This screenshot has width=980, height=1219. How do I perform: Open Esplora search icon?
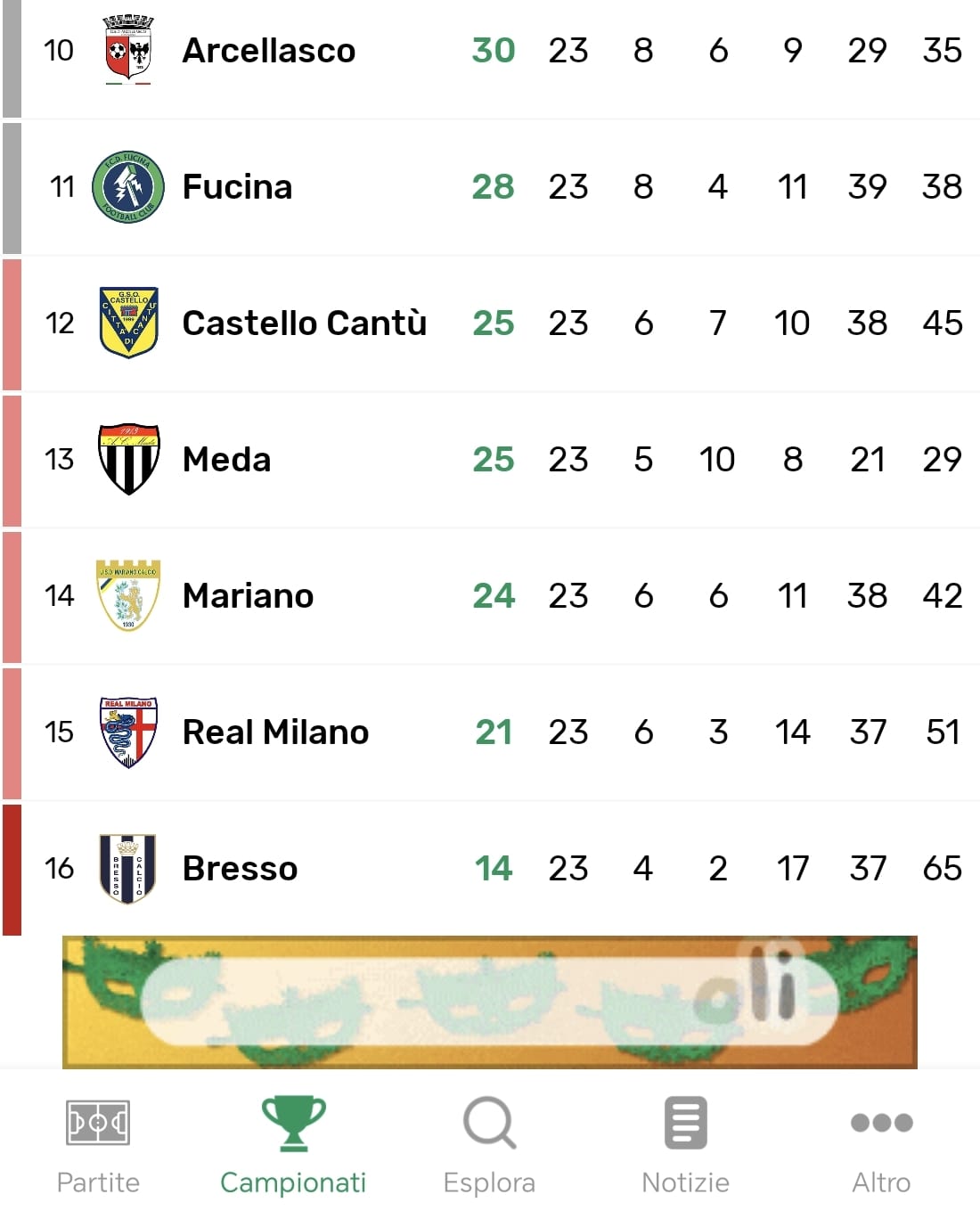click(489, 1123)
